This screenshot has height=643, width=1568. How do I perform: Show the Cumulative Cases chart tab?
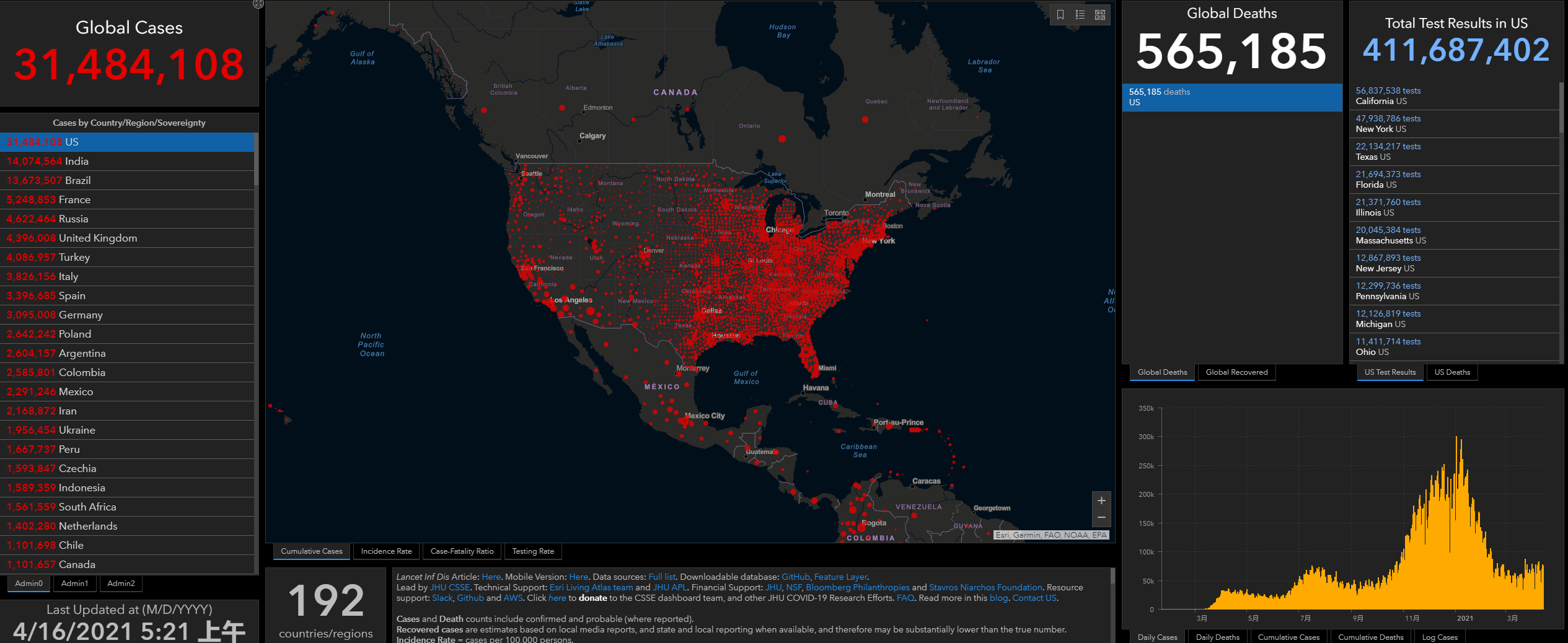tap(1289, 637)
